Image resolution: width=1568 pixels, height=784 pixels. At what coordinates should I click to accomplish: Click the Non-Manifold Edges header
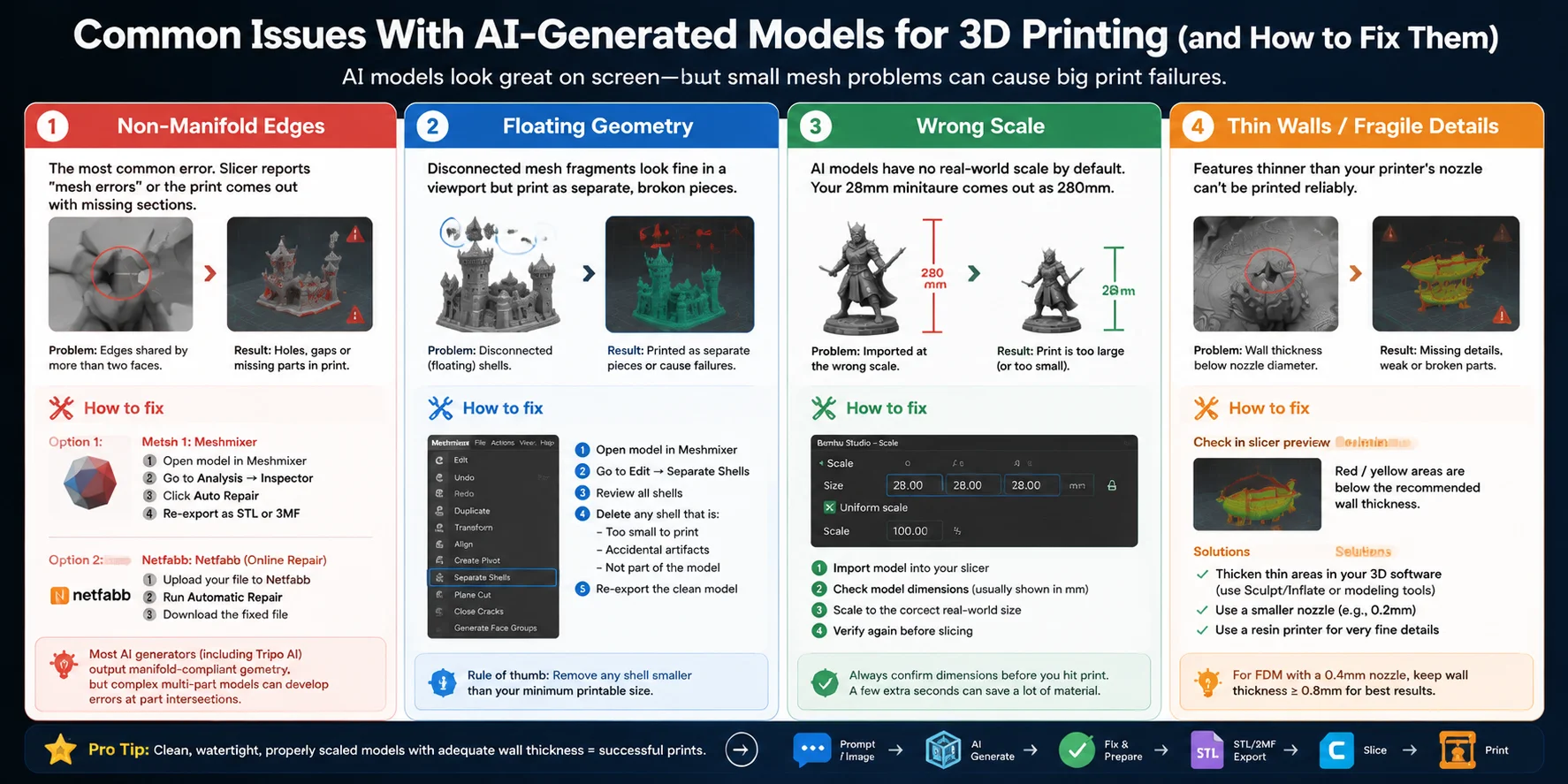(210, 126)
